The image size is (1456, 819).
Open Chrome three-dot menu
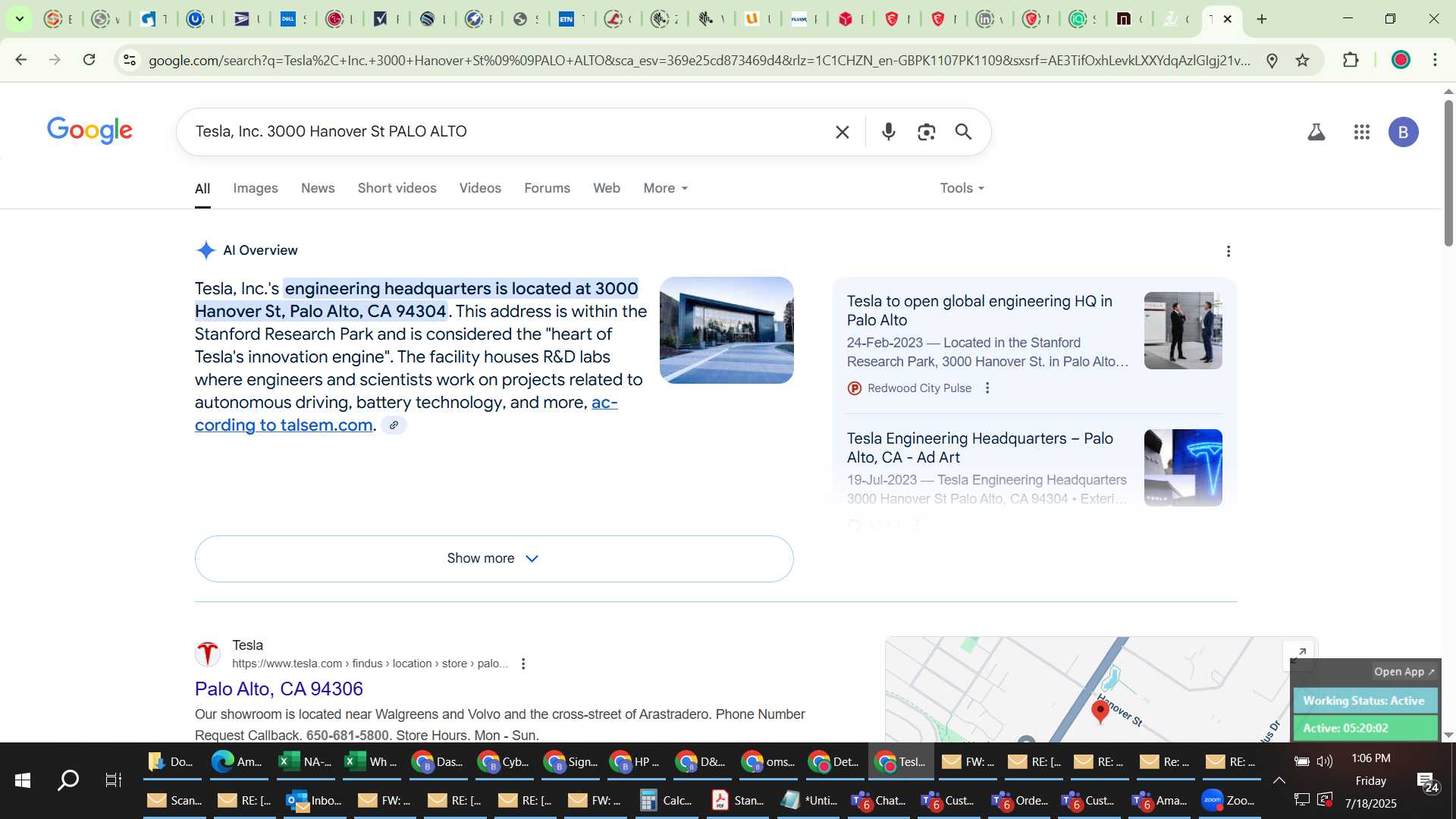click(x=1435, y=60)
